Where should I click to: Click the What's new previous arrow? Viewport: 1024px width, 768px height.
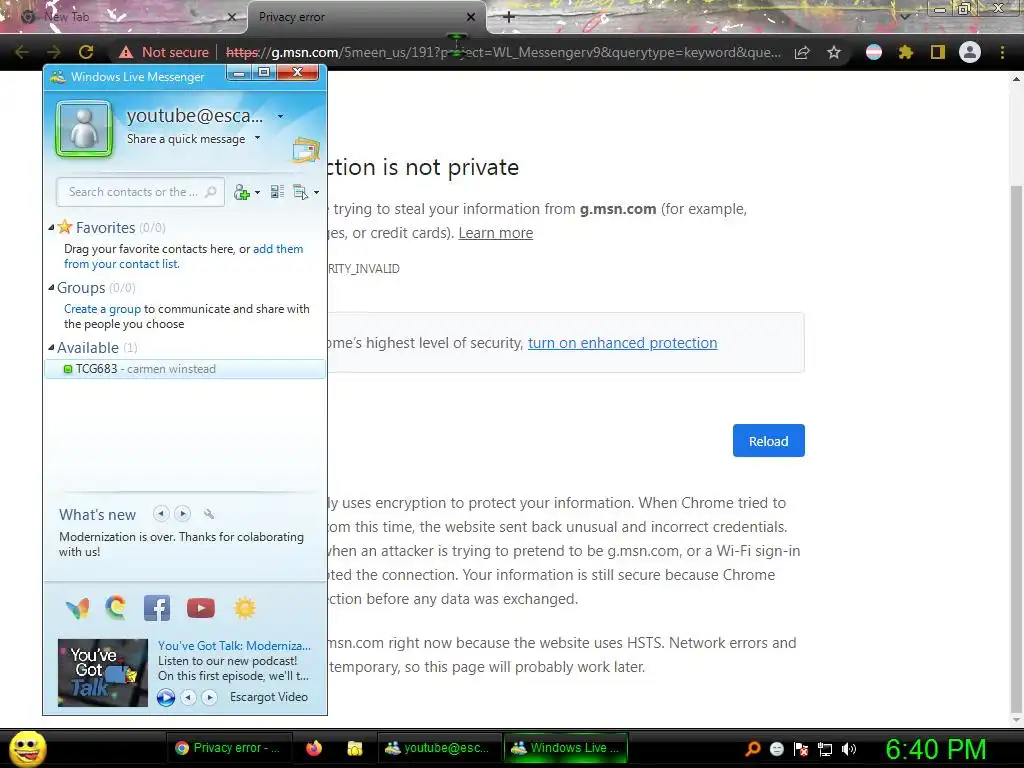161,514
